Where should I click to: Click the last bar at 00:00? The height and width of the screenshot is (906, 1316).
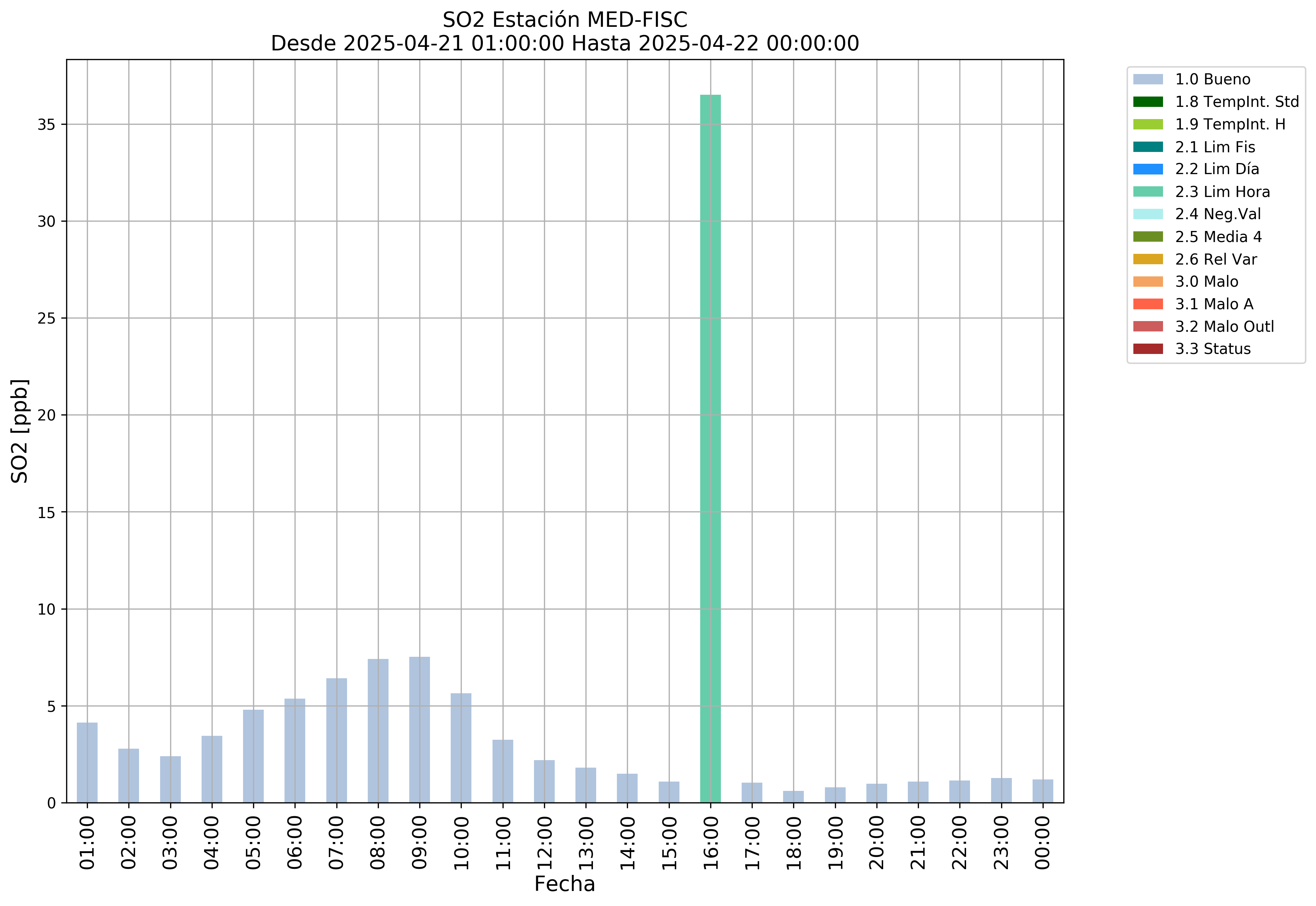1043,791
